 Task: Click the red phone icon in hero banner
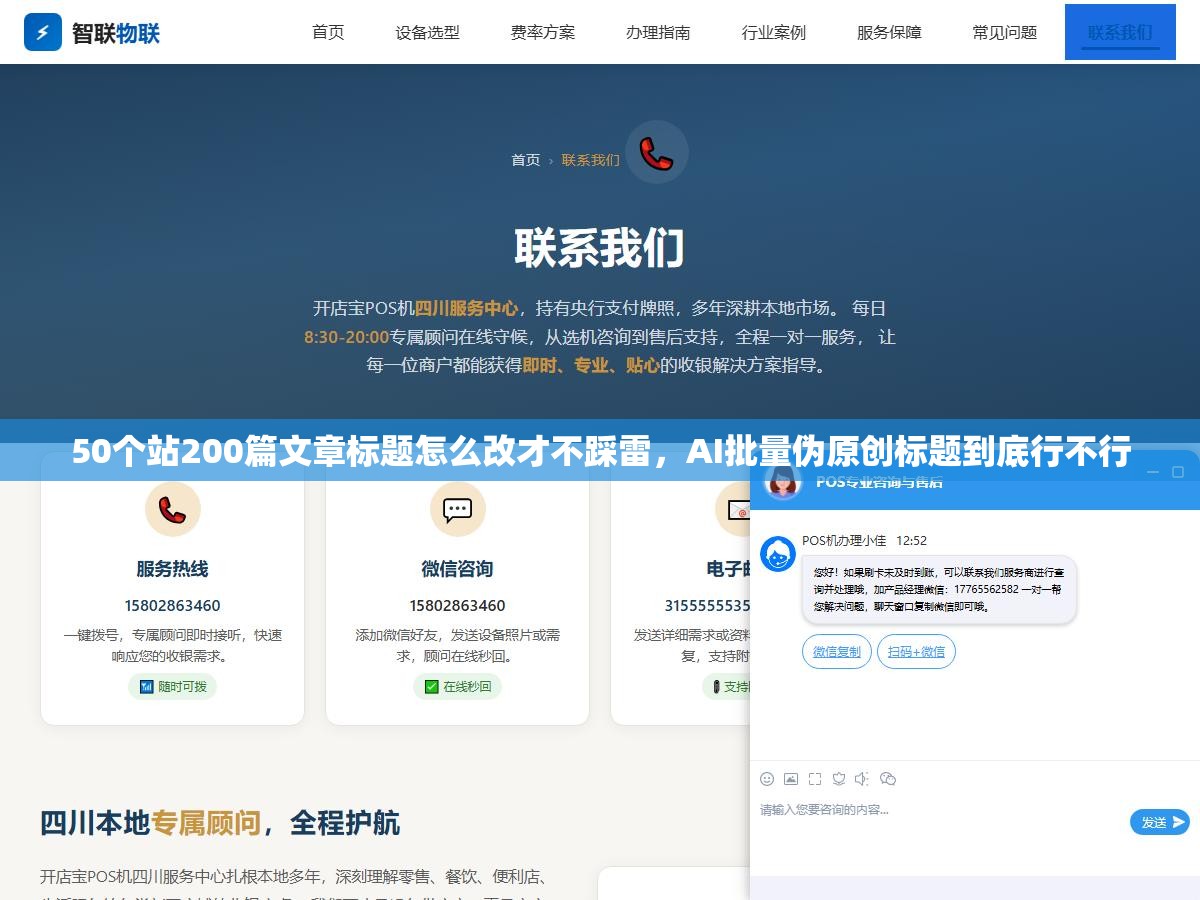pos(657,152)
